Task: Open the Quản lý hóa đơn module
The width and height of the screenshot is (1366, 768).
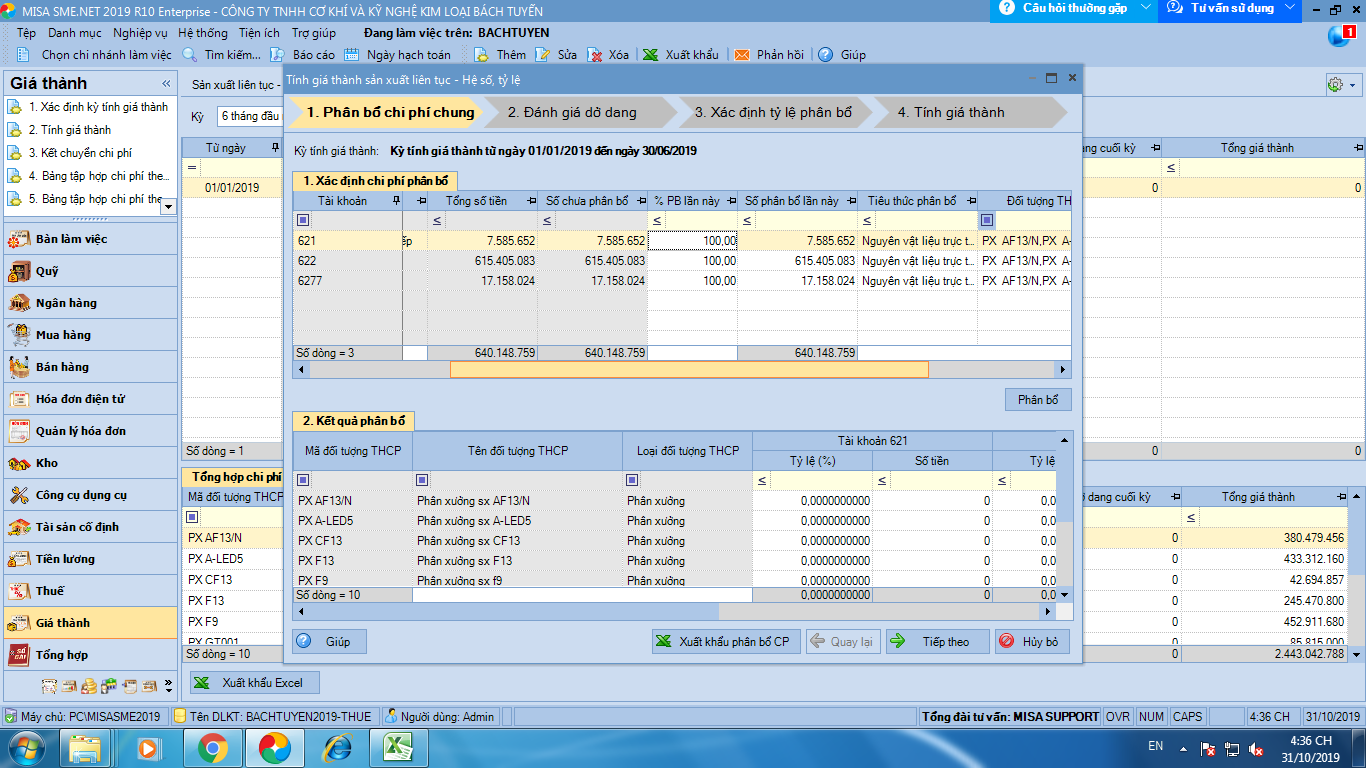Action: pos(90,431)
